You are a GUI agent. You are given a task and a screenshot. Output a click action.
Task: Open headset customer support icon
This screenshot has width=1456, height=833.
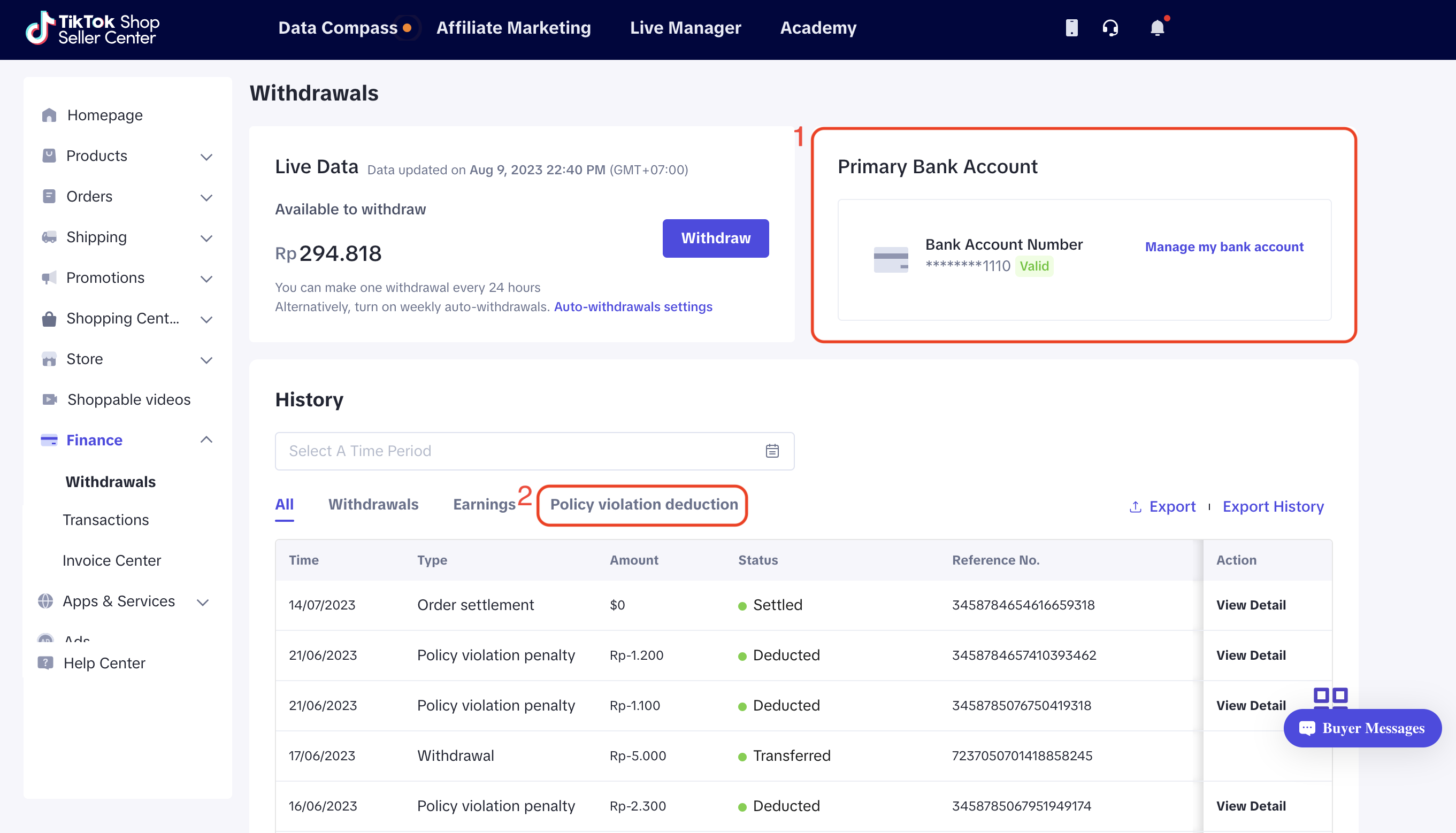coord(1110,28)
